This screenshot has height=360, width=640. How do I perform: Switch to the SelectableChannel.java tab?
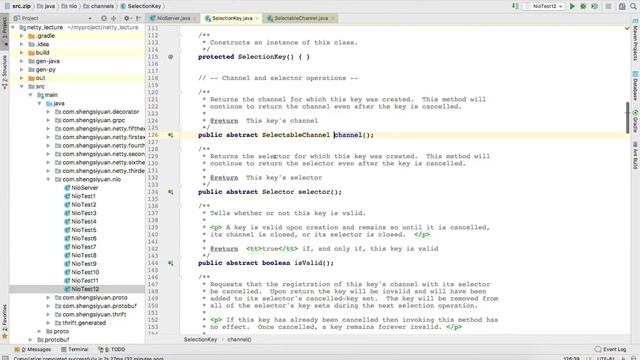pos(301,18)
